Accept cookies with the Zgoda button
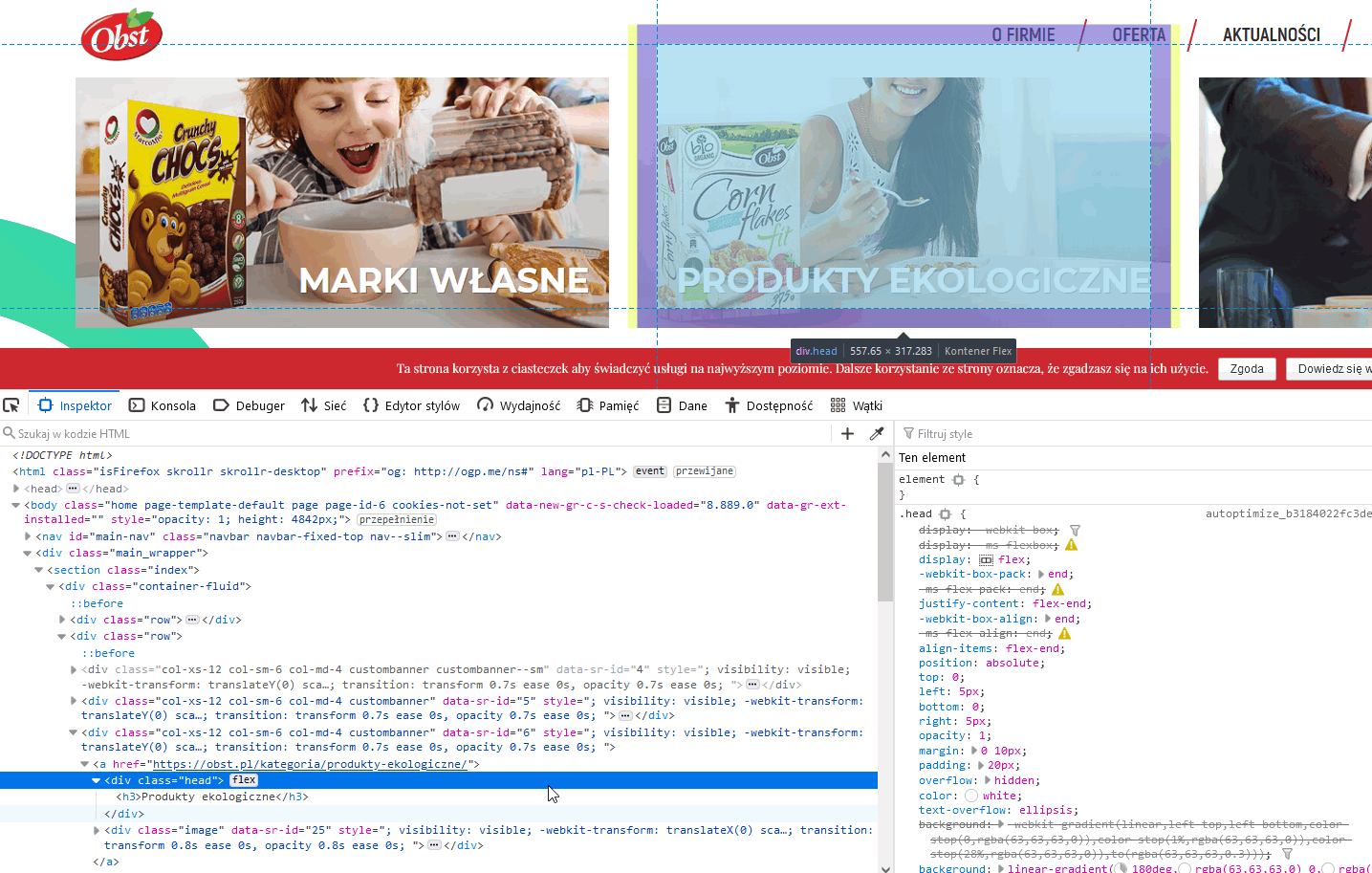 pos(1247,369)
